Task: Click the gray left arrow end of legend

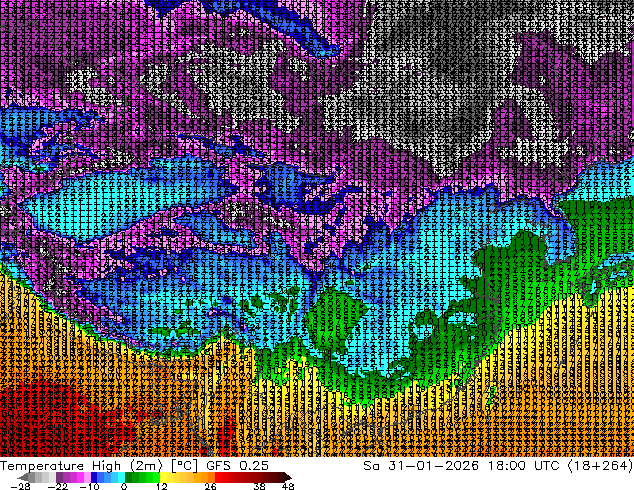Action: click(x=23, y=477)
